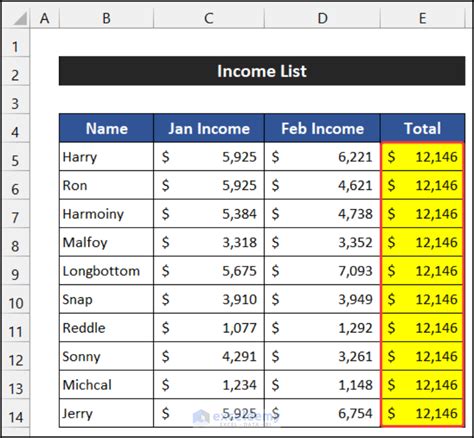This screenshot has width=474, height=438.
Task: Select row 3 header
Action: [x=15, y=100]
